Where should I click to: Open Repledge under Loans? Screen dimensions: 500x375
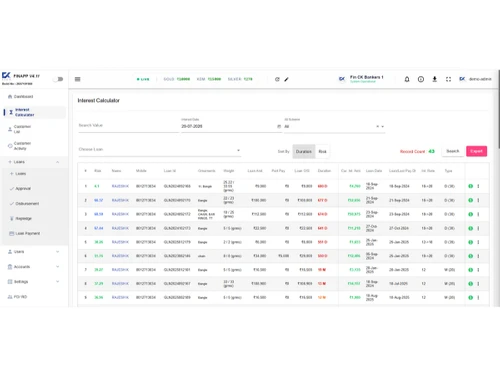pos(21,219)
